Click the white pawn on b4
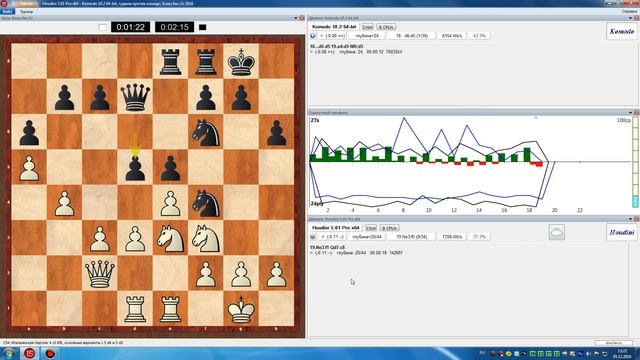 point(64,203)
